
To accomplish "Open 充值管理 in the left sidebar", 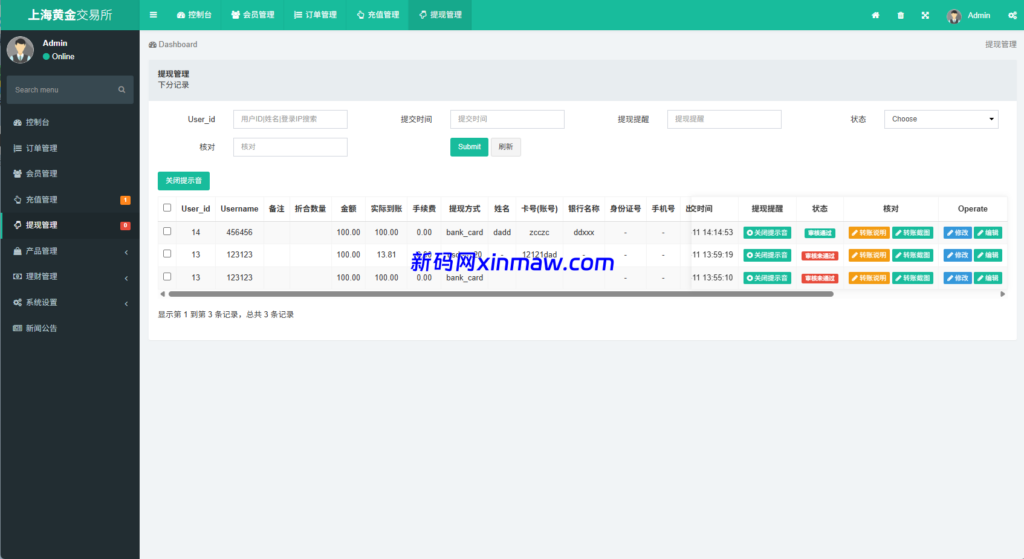I will point(70,200).
